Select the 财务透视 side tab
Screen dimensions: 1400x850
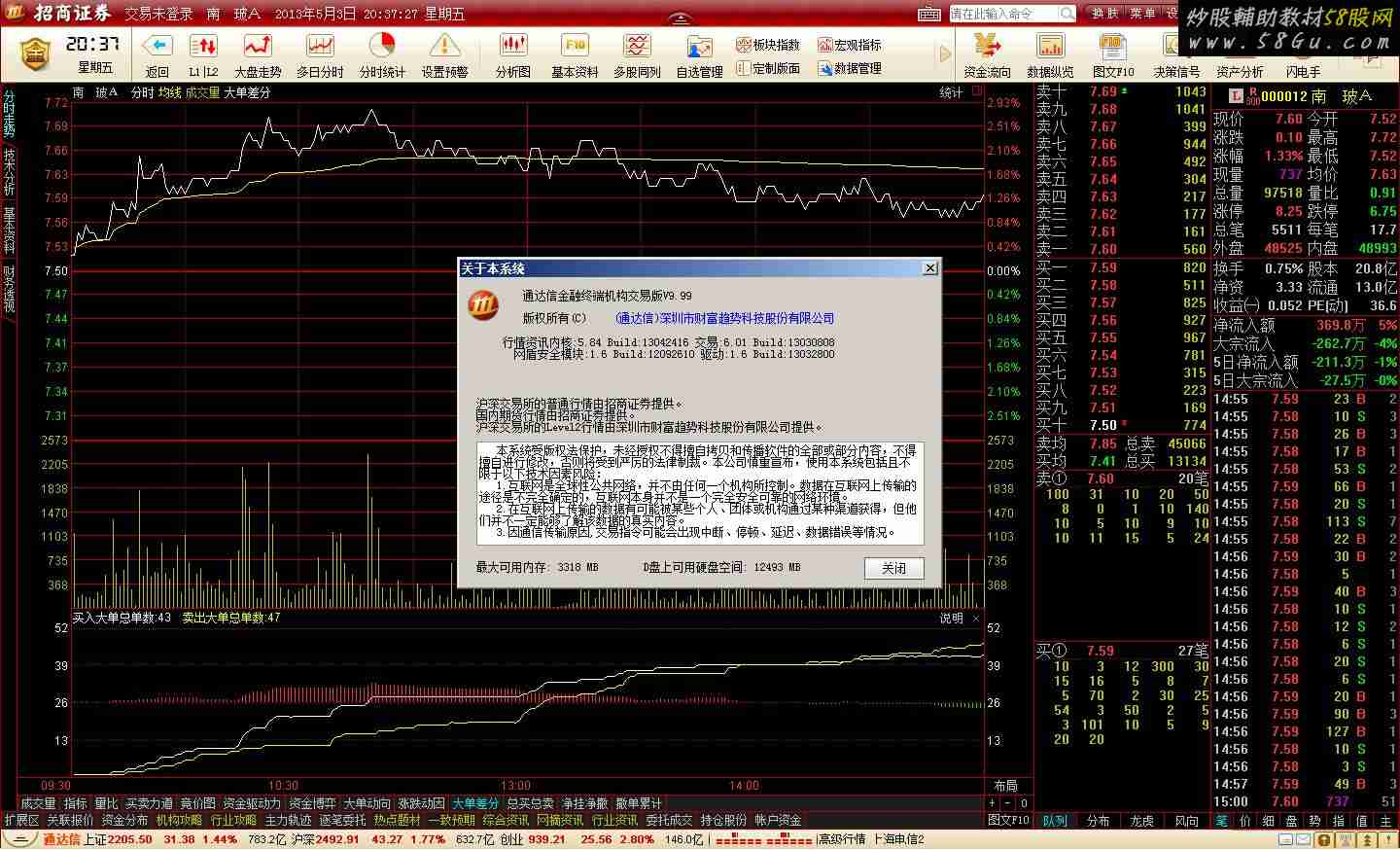pos(9,288)
